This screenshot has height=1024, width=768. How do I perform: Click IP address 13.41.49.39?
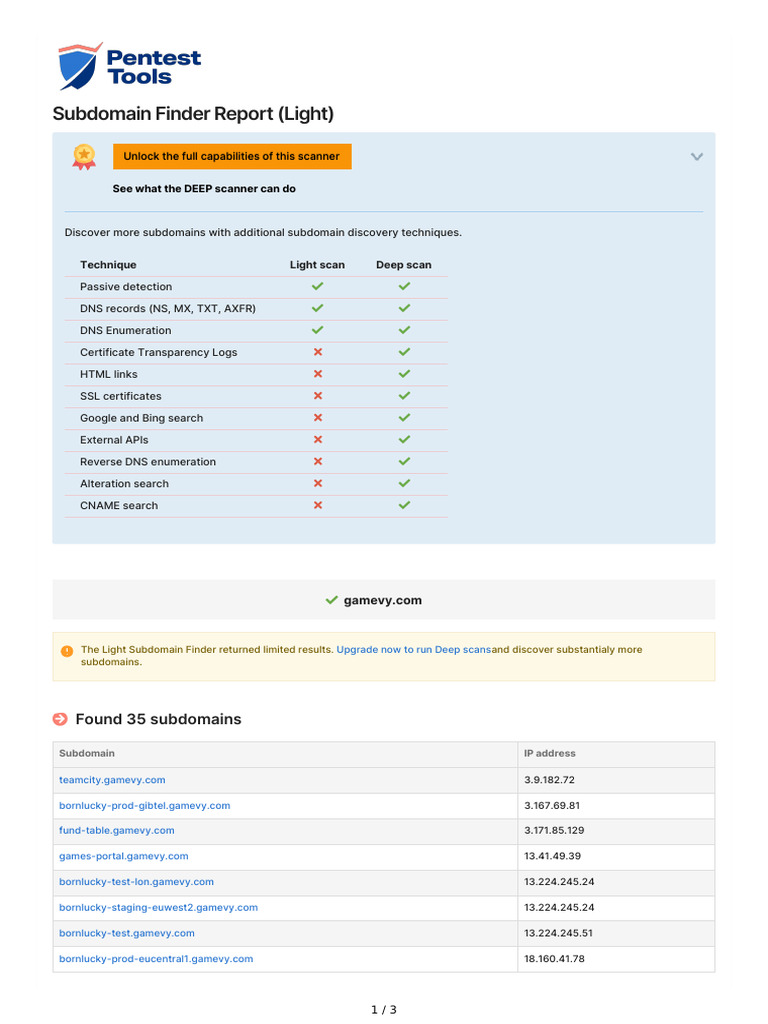coord(552,856)
